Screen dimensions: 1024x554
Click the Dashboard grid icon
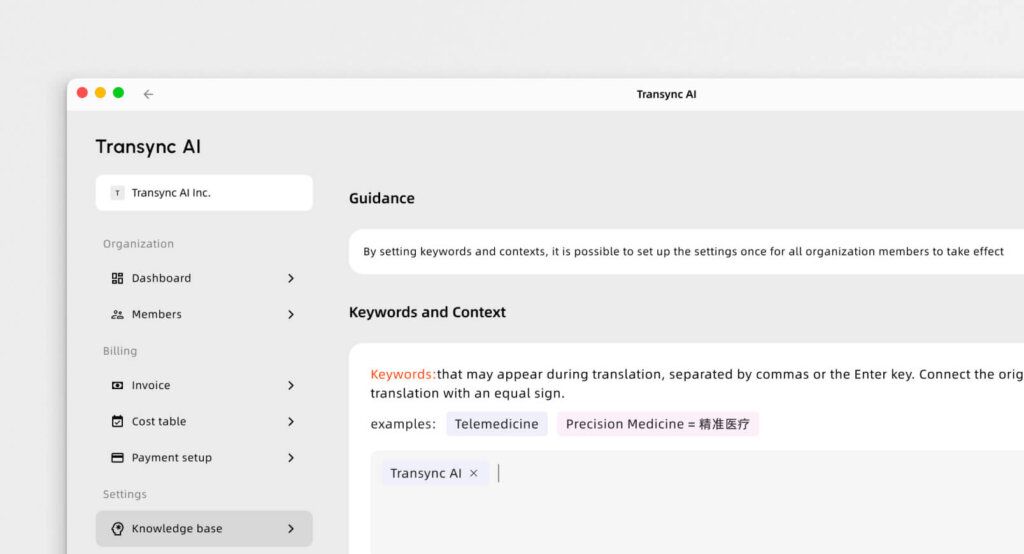tap(117, 278)
